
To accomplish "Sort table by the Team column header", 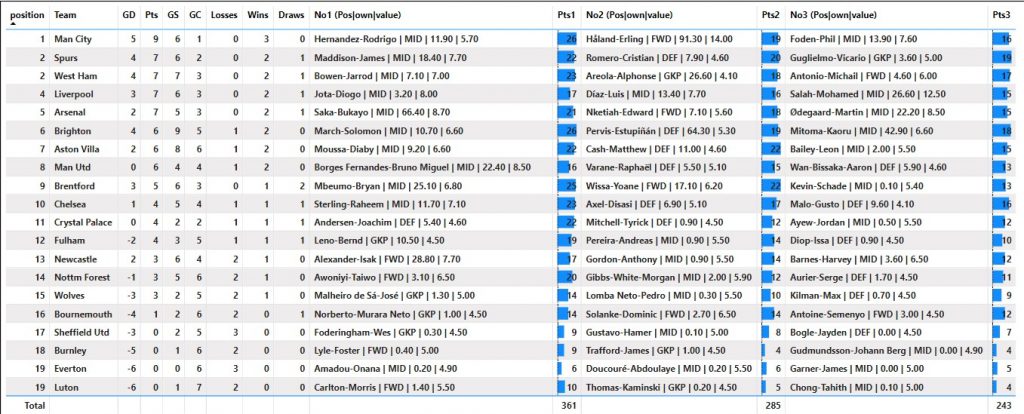I will [65, 15].
